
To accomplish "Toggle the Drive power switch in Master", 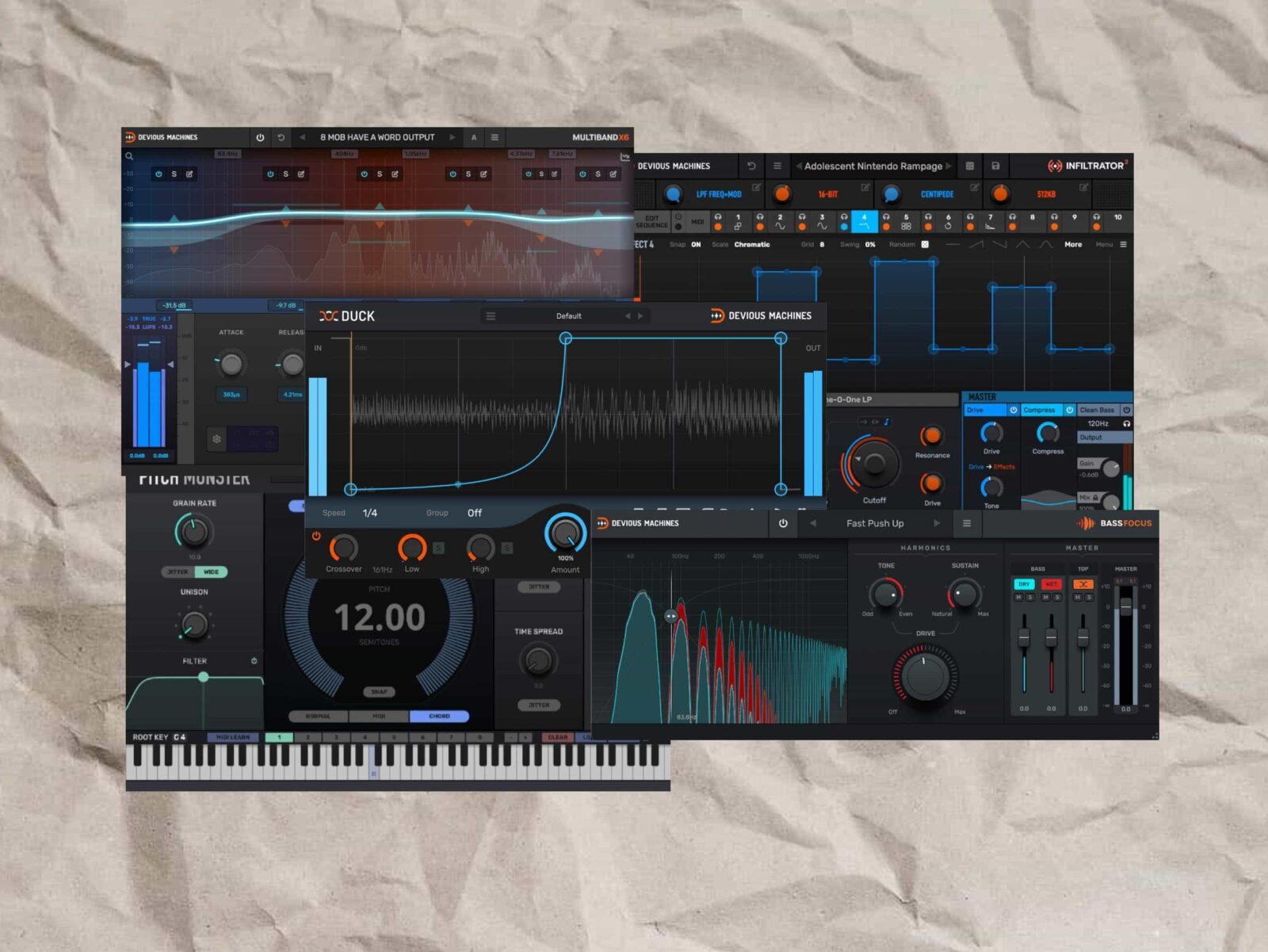I will 1013,410.
